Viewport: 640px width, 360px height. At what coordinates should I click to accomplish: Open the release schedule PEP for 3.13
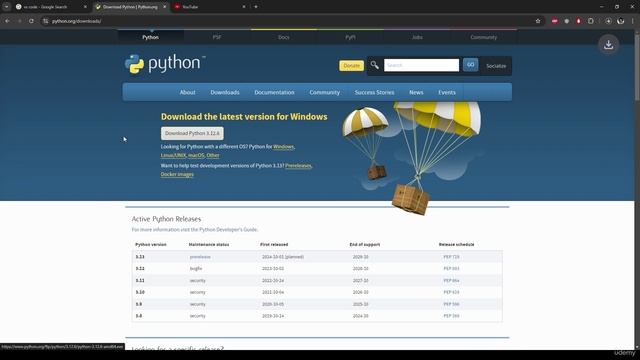point(451,257)
